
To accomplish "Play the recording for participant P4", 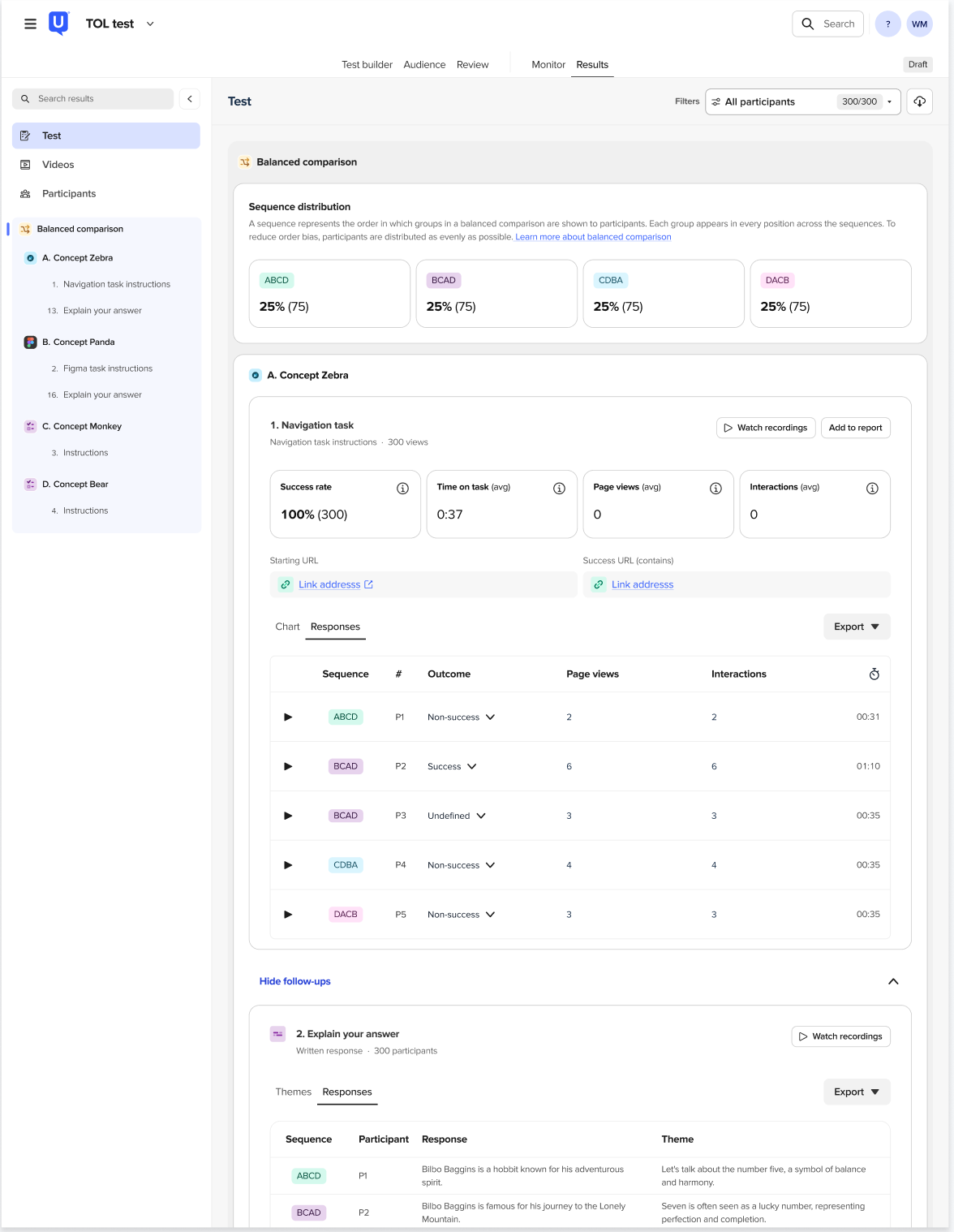I will [x=288, y=865].
